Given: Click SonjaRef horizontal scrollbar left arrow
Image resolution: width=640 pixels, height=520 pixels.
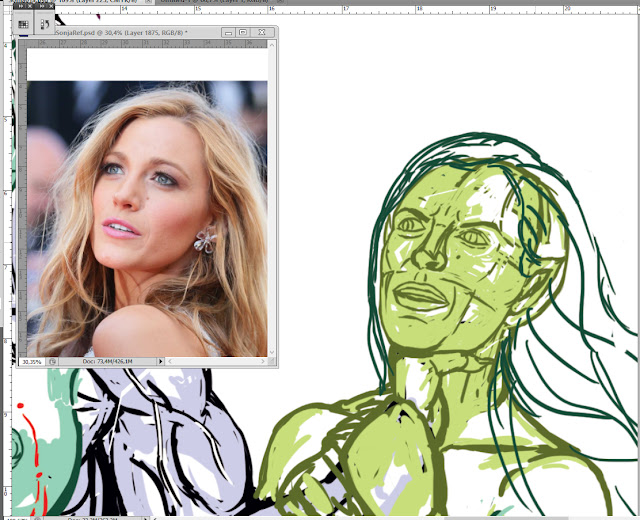Looking at the screenshot, I should click(170, 362).
